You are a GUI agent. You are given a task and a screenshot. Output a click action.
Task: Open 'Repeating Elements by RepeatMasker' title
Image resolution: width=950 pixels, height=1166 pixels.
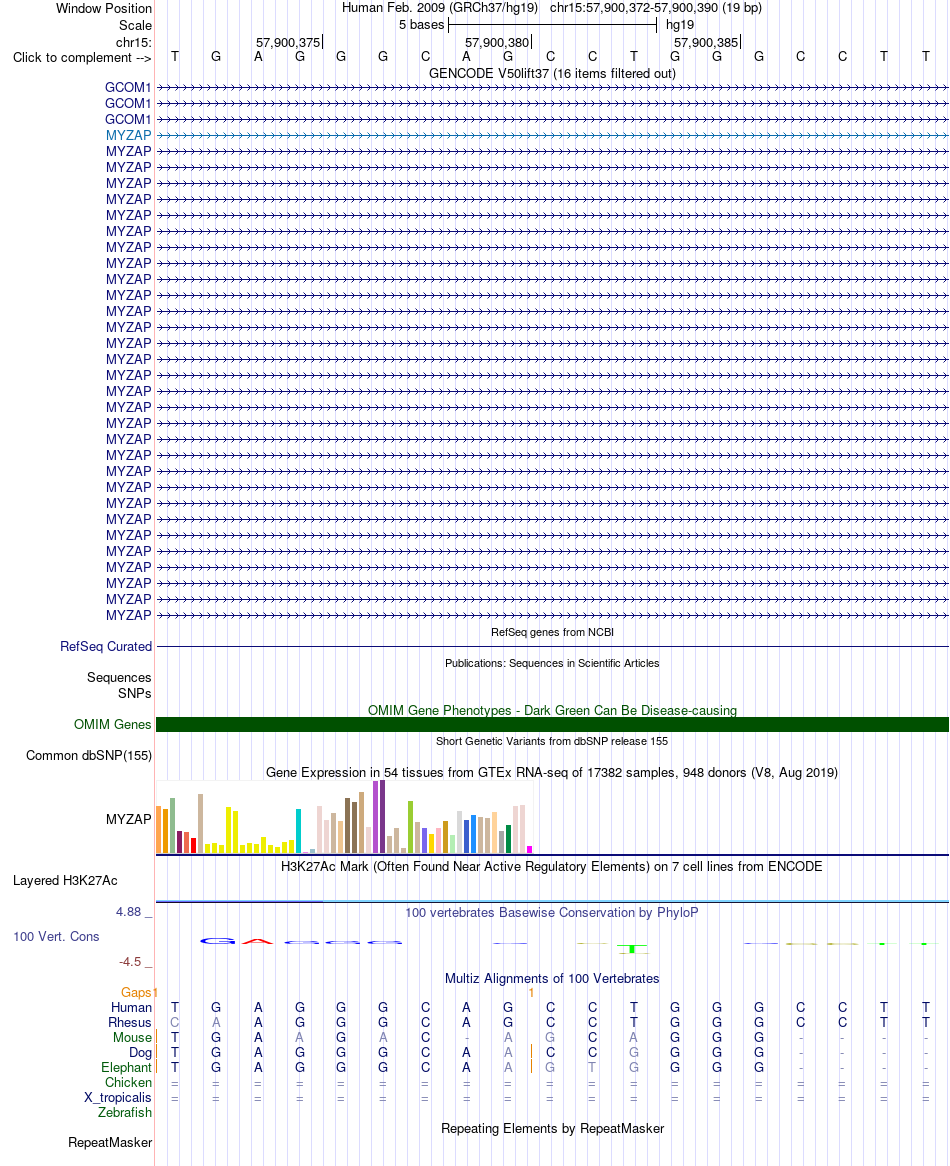coord(552,1129)
